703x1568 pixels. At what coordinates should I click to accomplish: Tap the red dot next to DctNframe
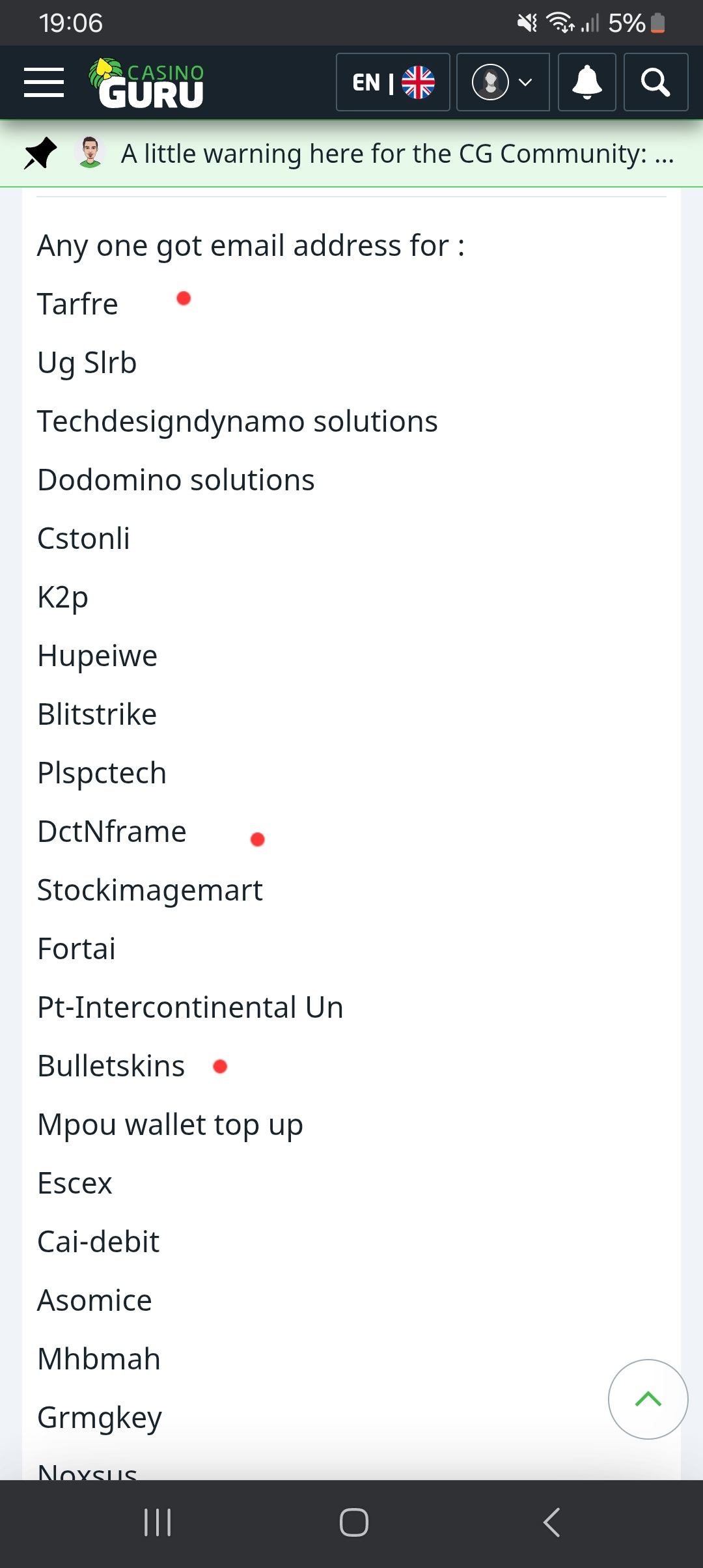(258, 839)
